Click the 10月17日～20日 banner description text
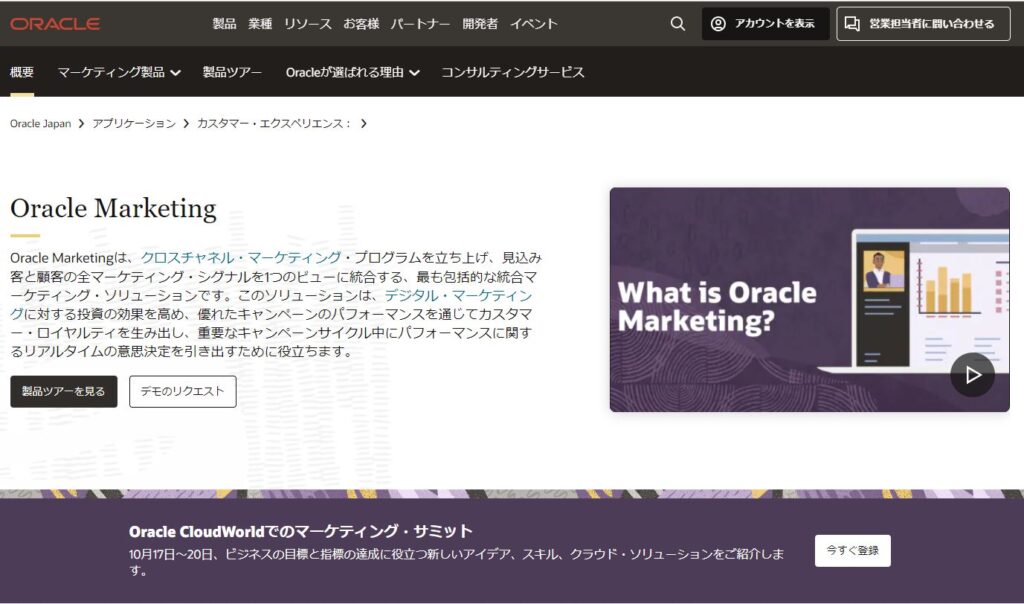This screenshot has height=604, width=1024. click(x=456, y=562)
